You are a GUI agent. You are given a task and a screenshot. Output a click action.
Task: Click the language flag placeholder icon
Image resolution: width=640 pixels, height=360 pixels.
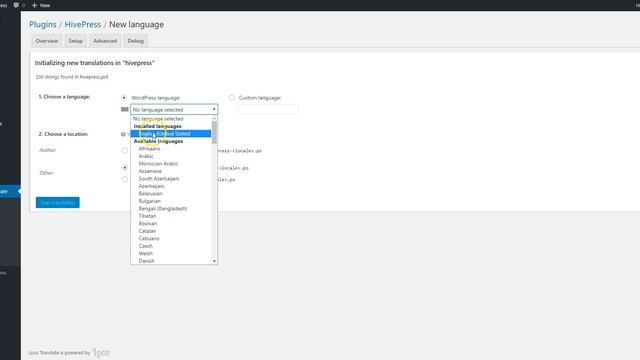[124, 109]
